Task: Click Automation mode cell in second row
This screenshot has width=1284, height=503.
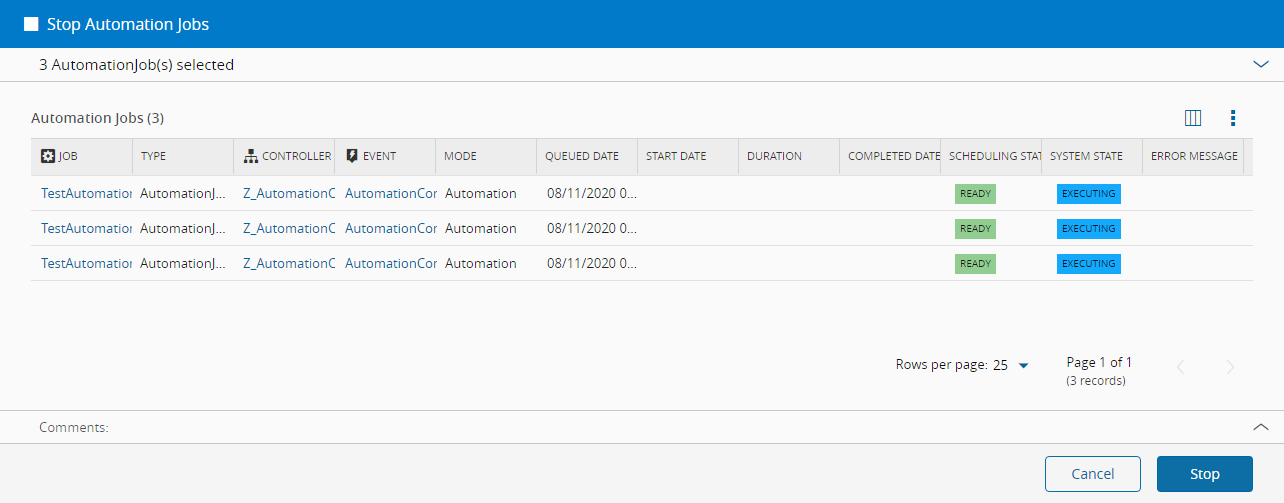Action: (481, 228)
